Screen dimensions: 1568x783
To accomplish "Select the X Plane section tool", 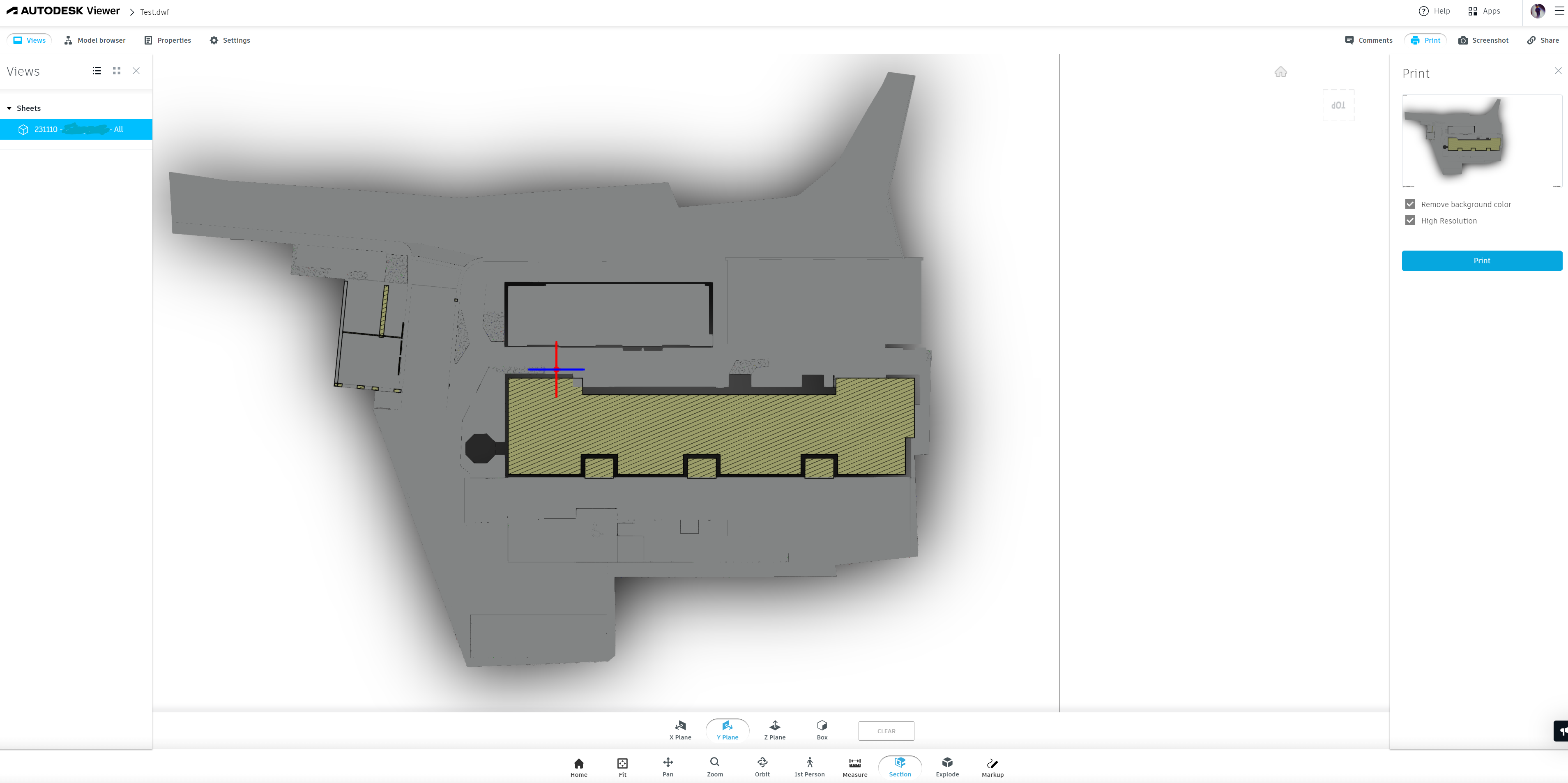I will click(x=680, y=730).
